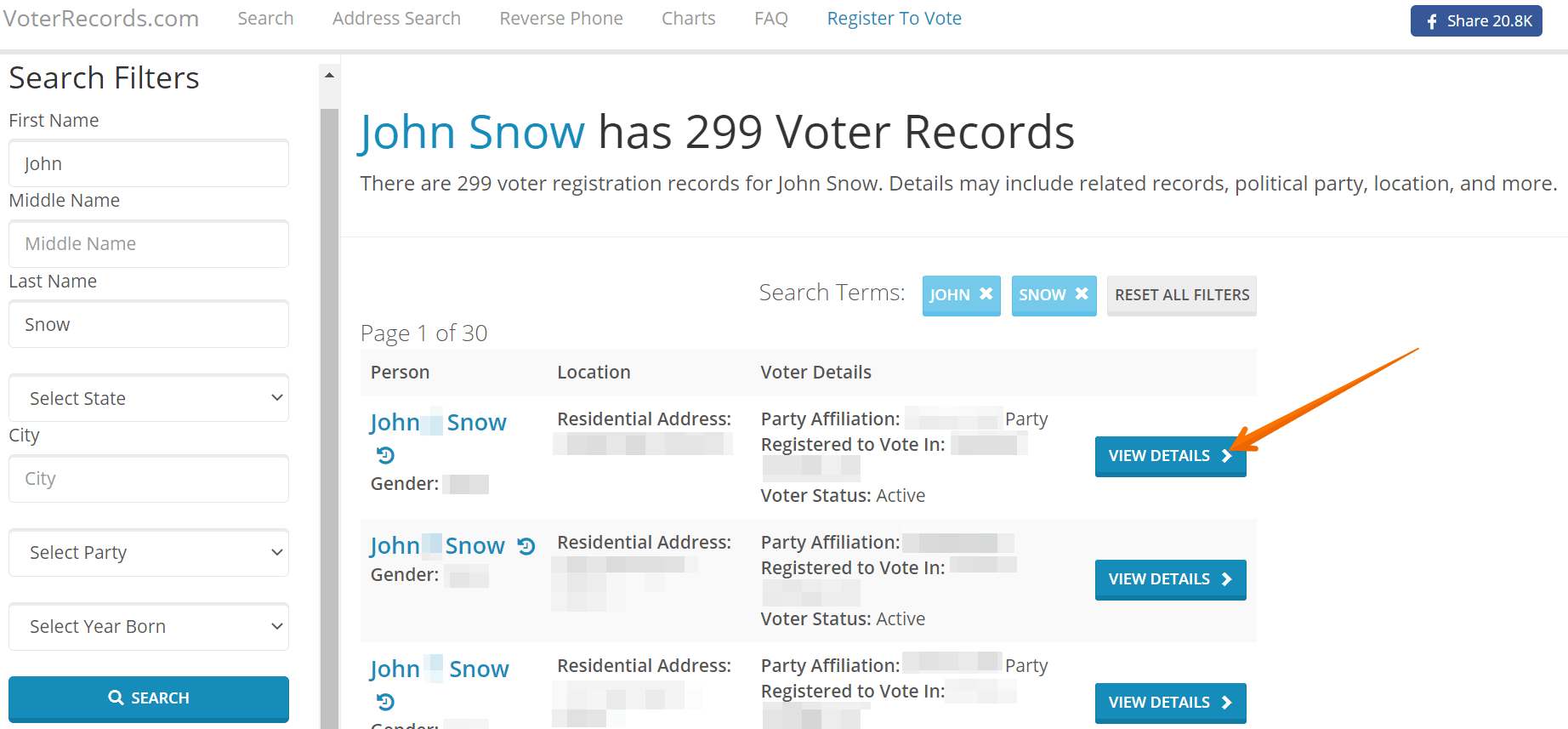The width and height of the screenshot is (1568, 729).
Task: Open the Select State dropdown
Action: pyautogui.click(x=149, y=398)
